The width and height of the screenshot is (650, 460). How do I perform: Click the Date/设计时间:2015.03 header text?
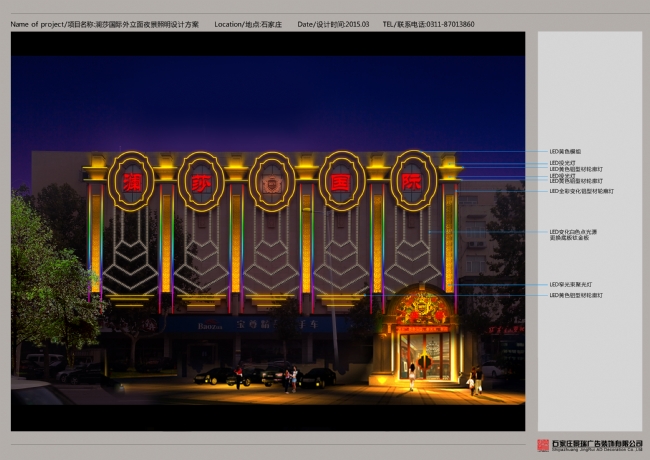333,24
